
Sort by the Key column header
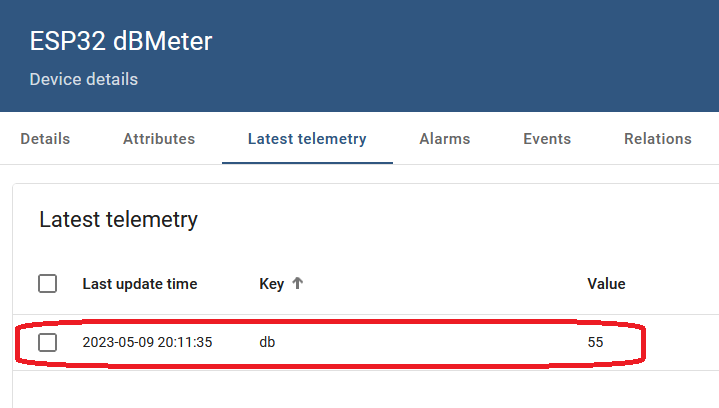pos(271,284)
